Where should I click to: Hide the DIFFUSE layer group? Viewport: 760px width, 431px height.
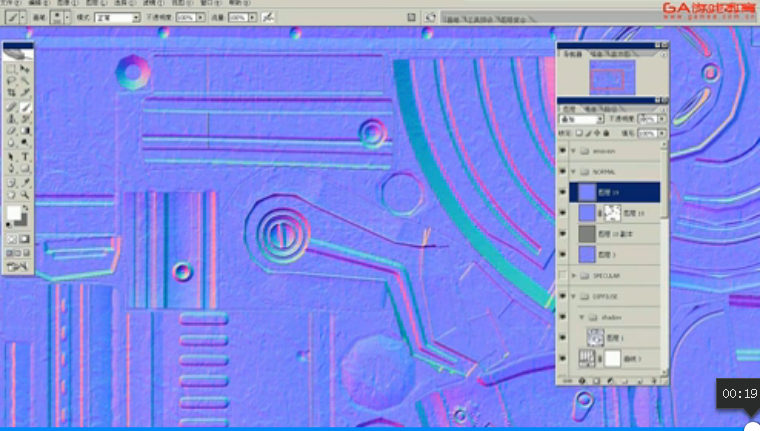pyautogui.click(x=562, y=296)
